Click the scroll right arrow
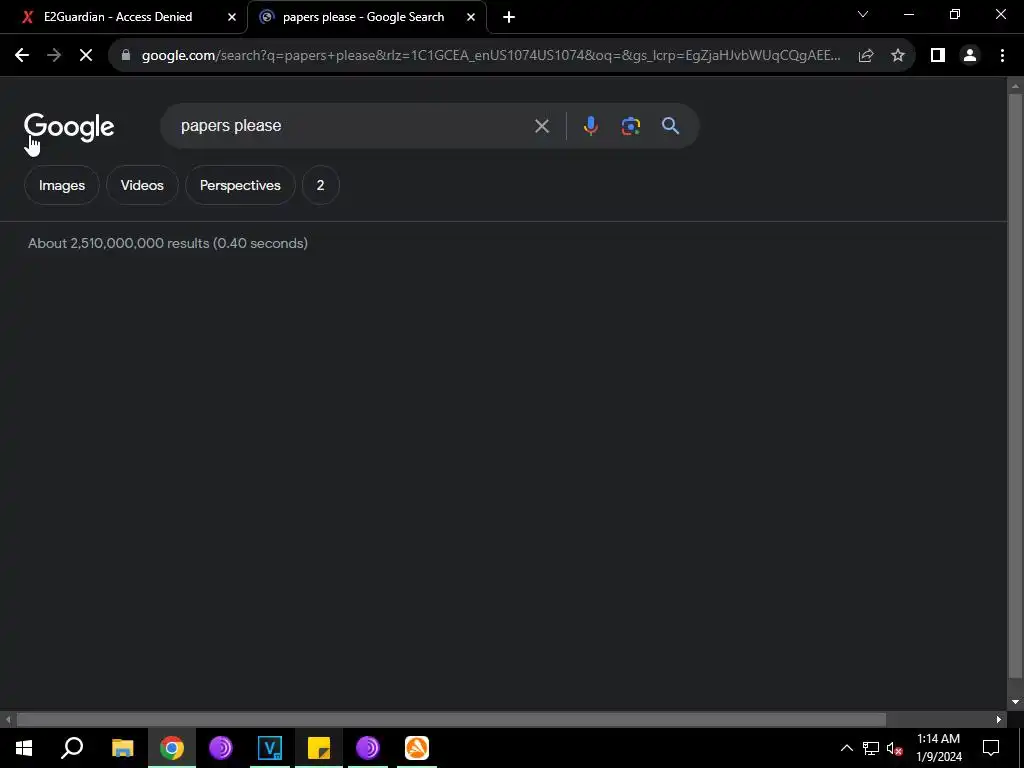The image size is (1024, 768). [999, 720]
